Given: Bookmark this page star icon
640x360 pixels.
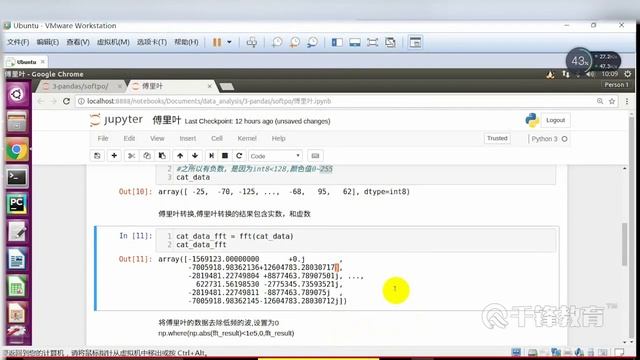Looking at the screenshot, I should tap(612, 101).
